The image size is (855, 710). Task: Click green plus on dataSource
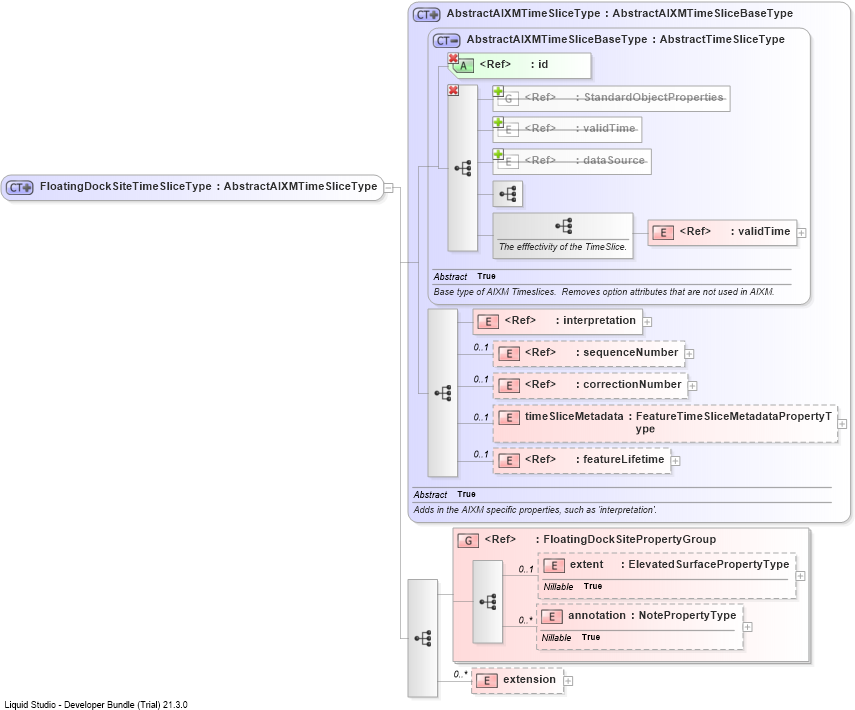(498, 154)
